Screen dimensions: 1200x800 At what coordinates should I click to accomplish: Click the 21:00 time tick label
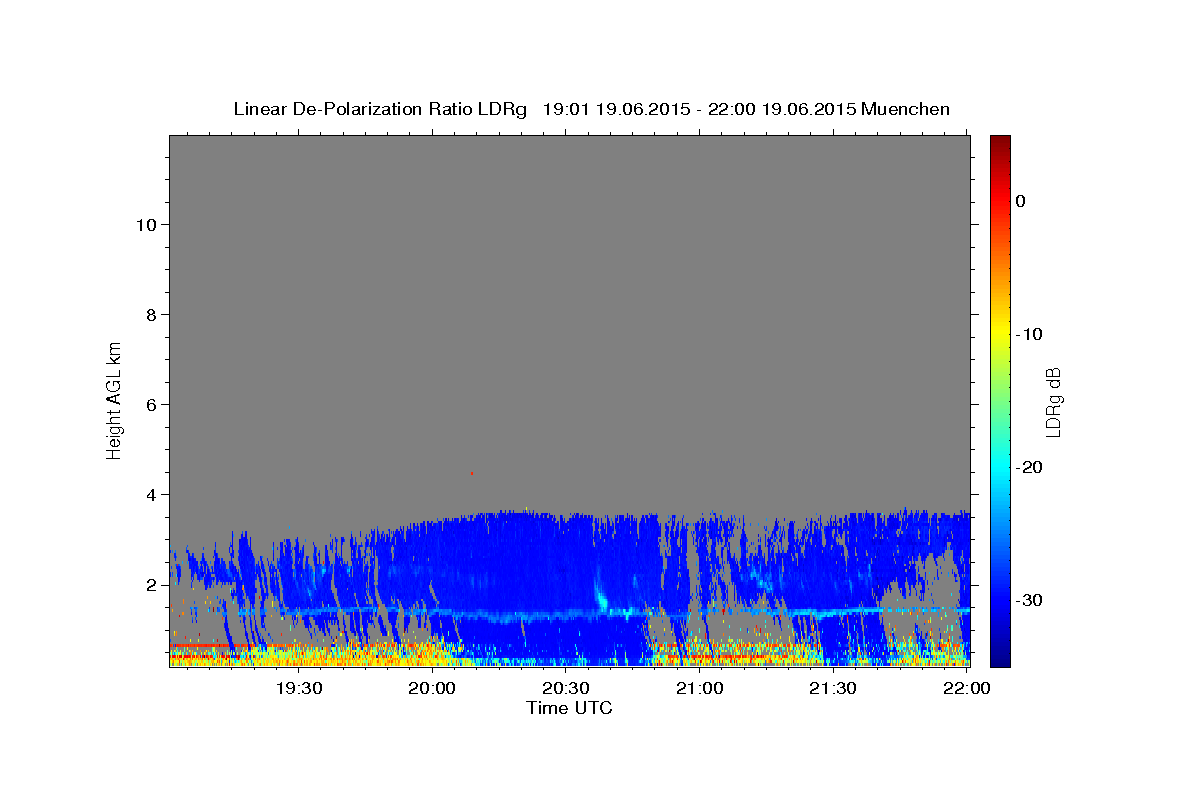pos(700,688)
